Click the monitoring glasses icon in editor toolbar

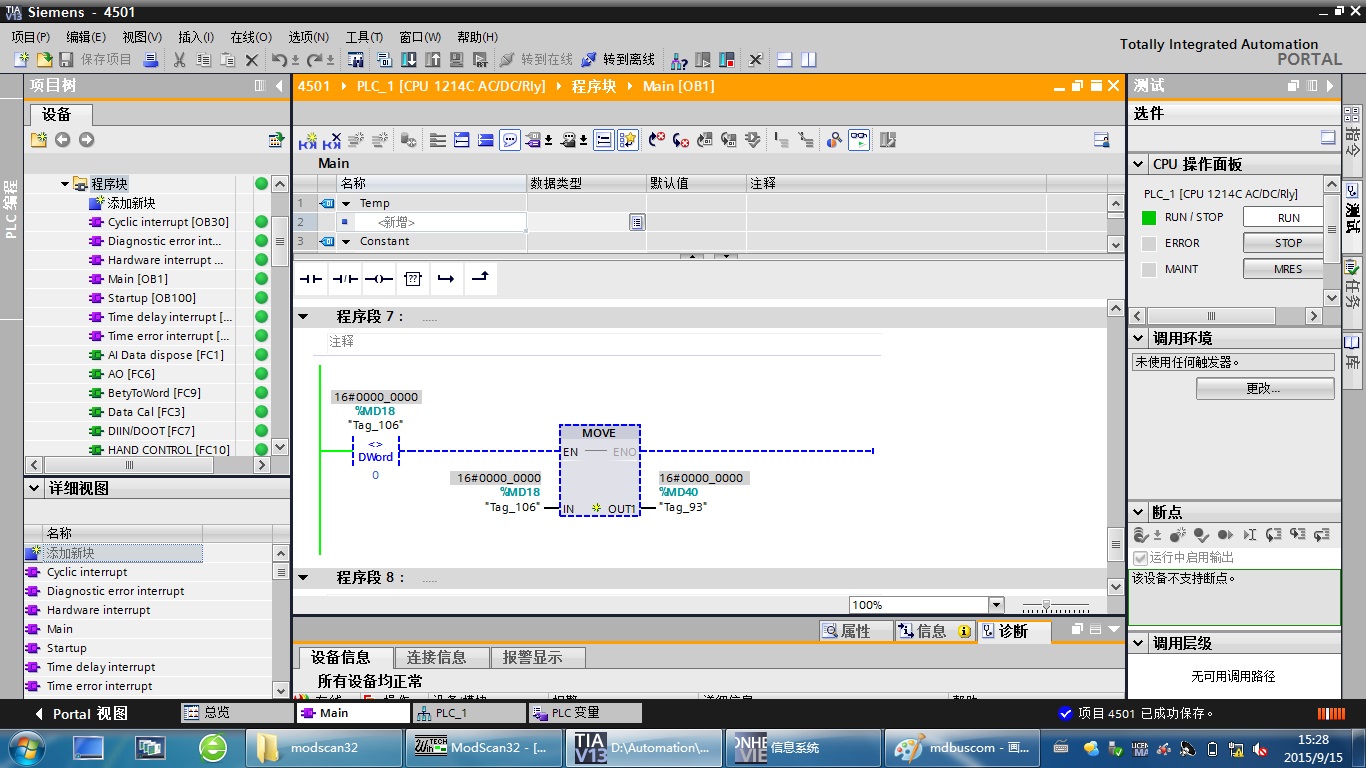[x=859, y=140]
